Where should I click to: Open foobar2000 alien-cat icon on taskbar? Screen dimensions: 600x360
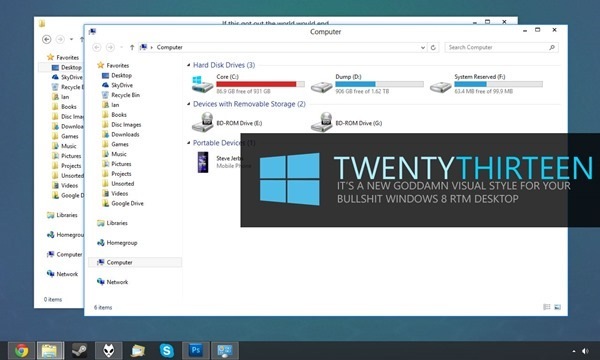(109, 350)
